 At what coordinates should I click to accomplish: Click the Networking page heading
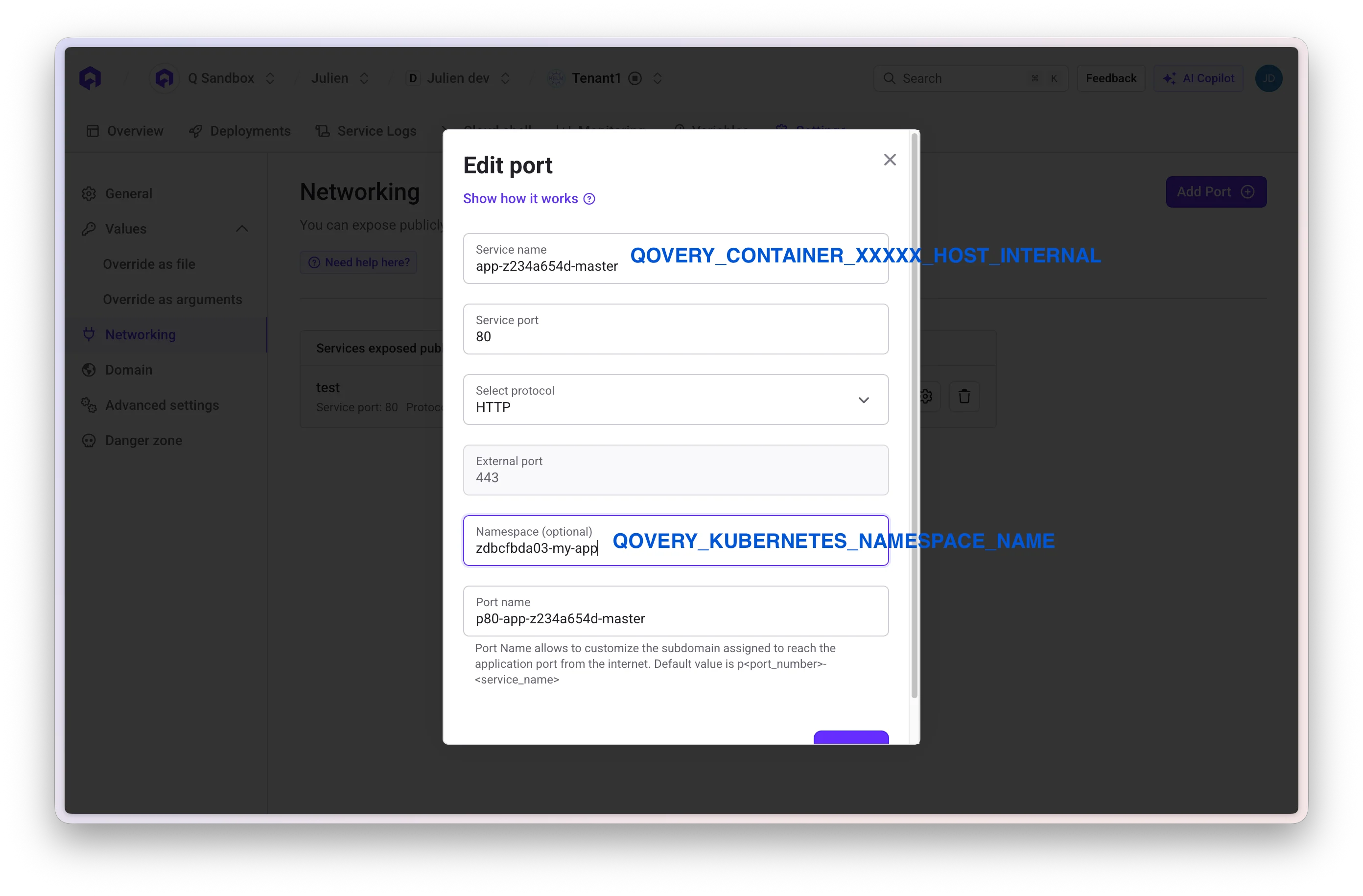point(360,192)
